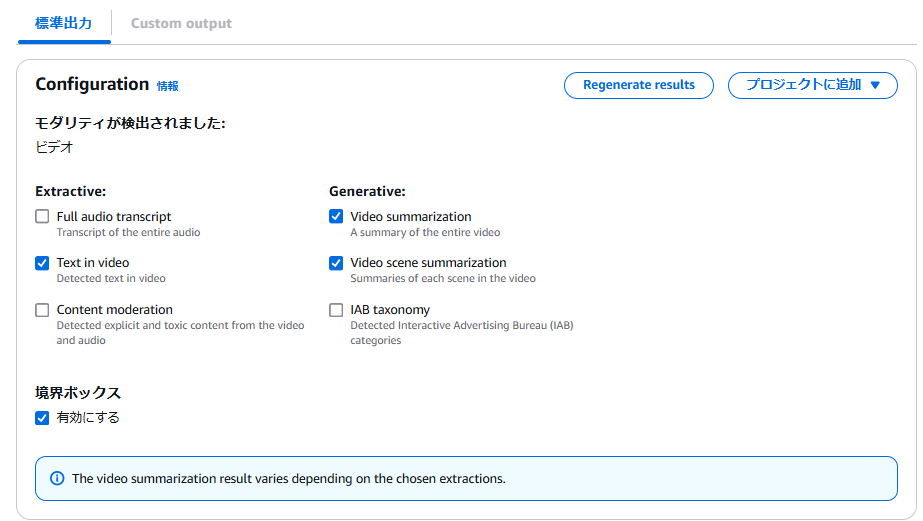Open the 情報 link beside Configuration
The image size is (923, 521).
click(167, 86)
